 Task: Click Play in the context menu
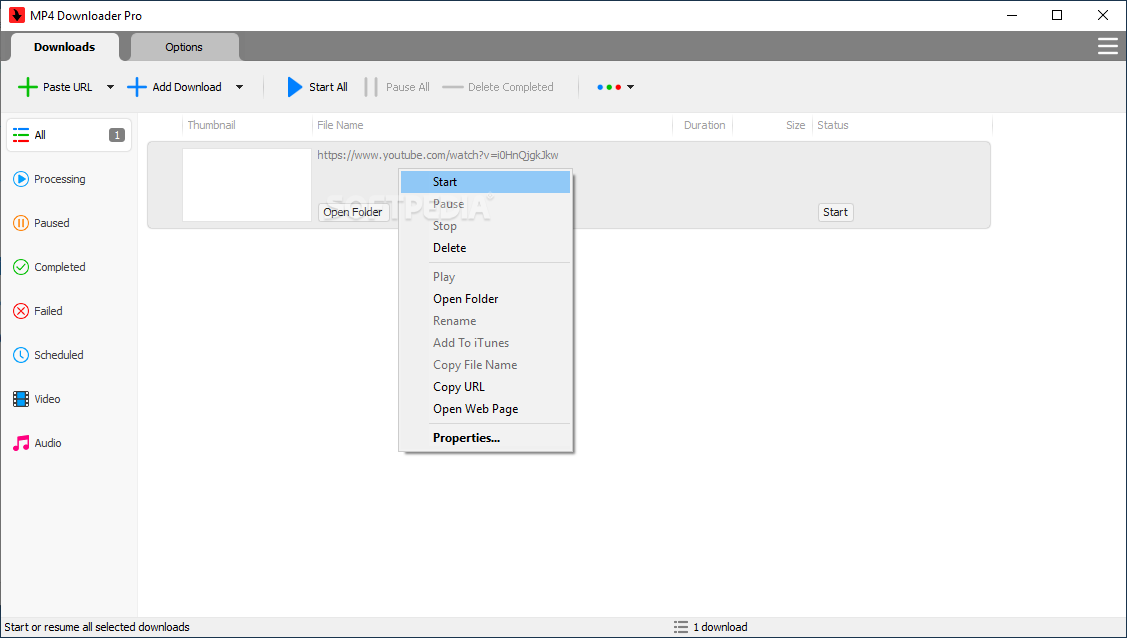coord(485,277)
